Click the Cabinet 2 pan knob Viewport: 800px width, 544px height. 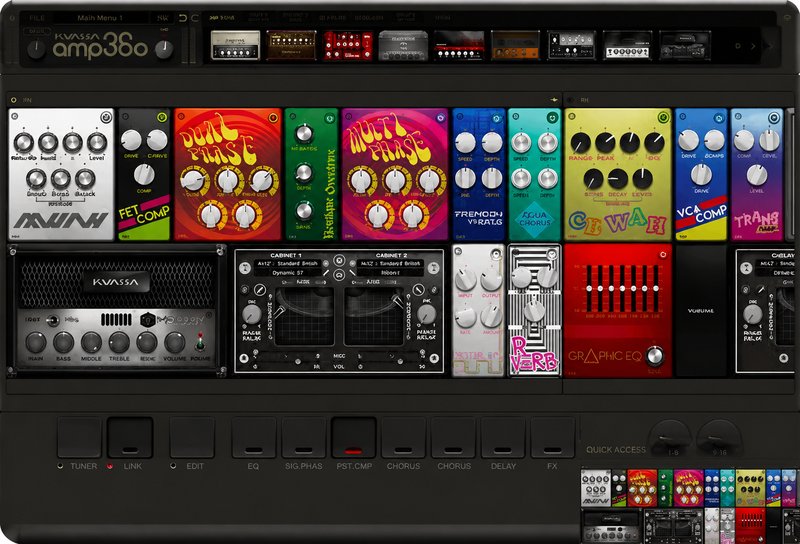tap(427, 314)
